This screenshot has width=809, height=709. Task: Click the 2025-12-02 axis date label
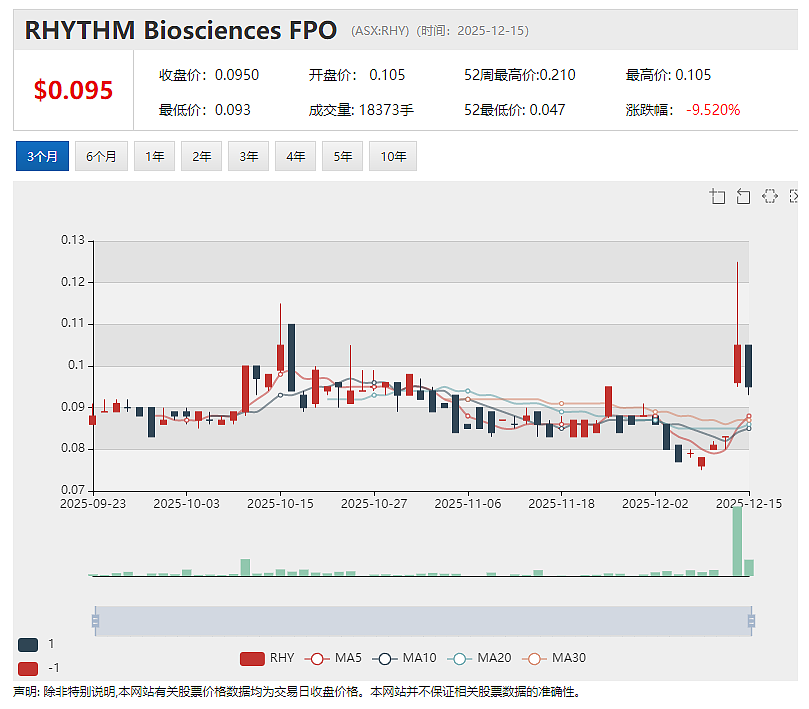(x=655, y=504)
